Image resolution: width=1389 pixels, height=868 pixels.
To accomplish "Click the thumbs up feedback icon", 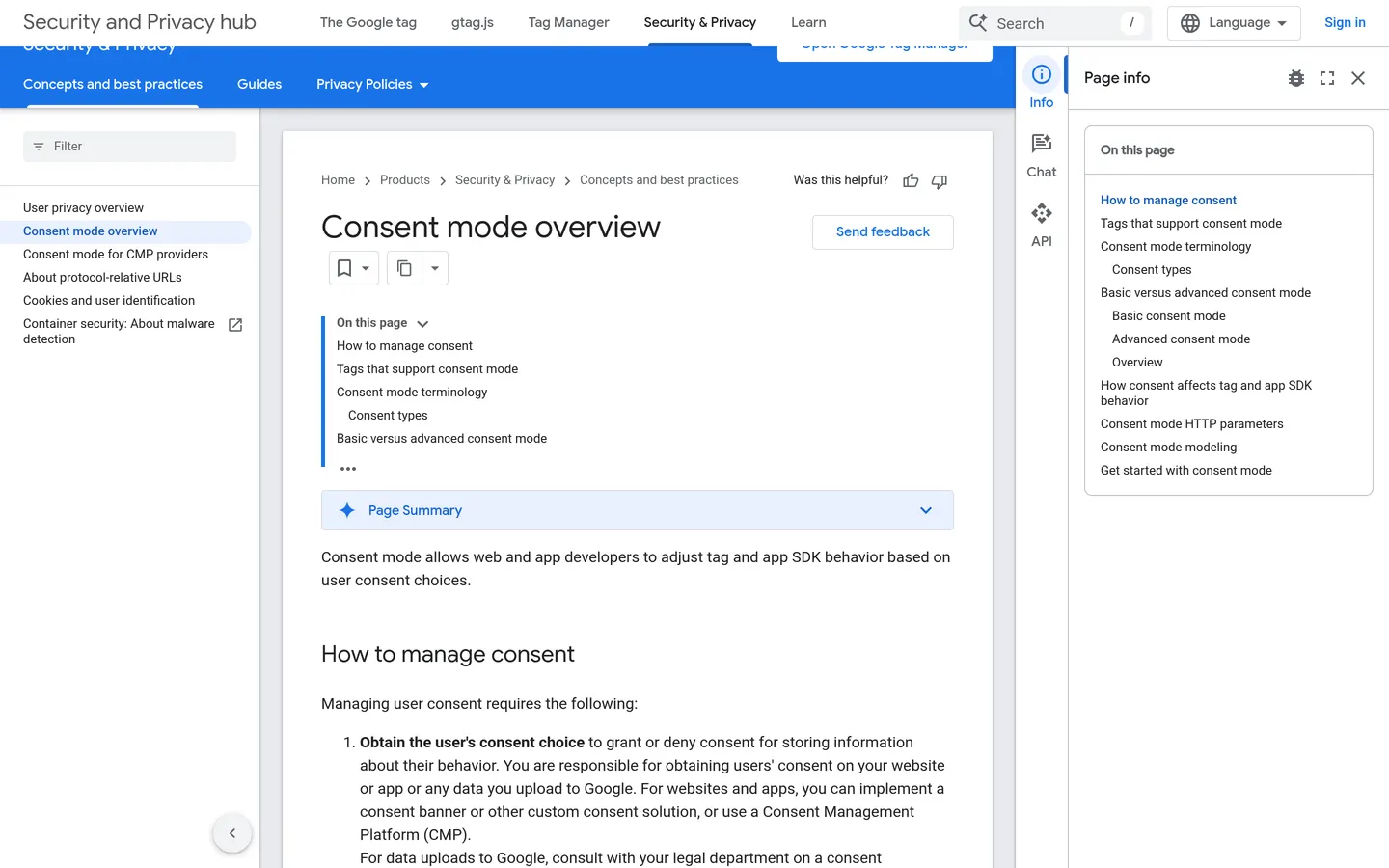I will point(910,180).
